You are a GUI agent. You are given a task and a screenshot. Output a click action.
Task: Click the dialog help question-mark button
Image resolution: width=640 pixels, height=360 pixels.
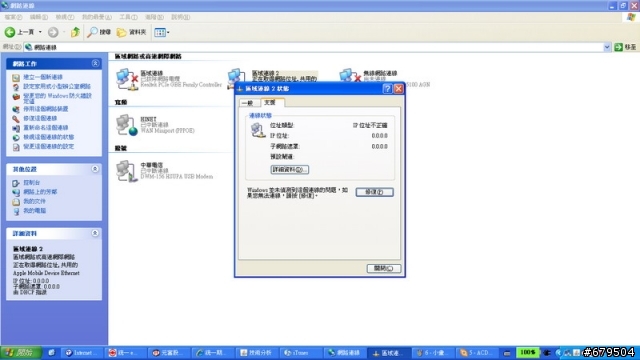(387, 89)
